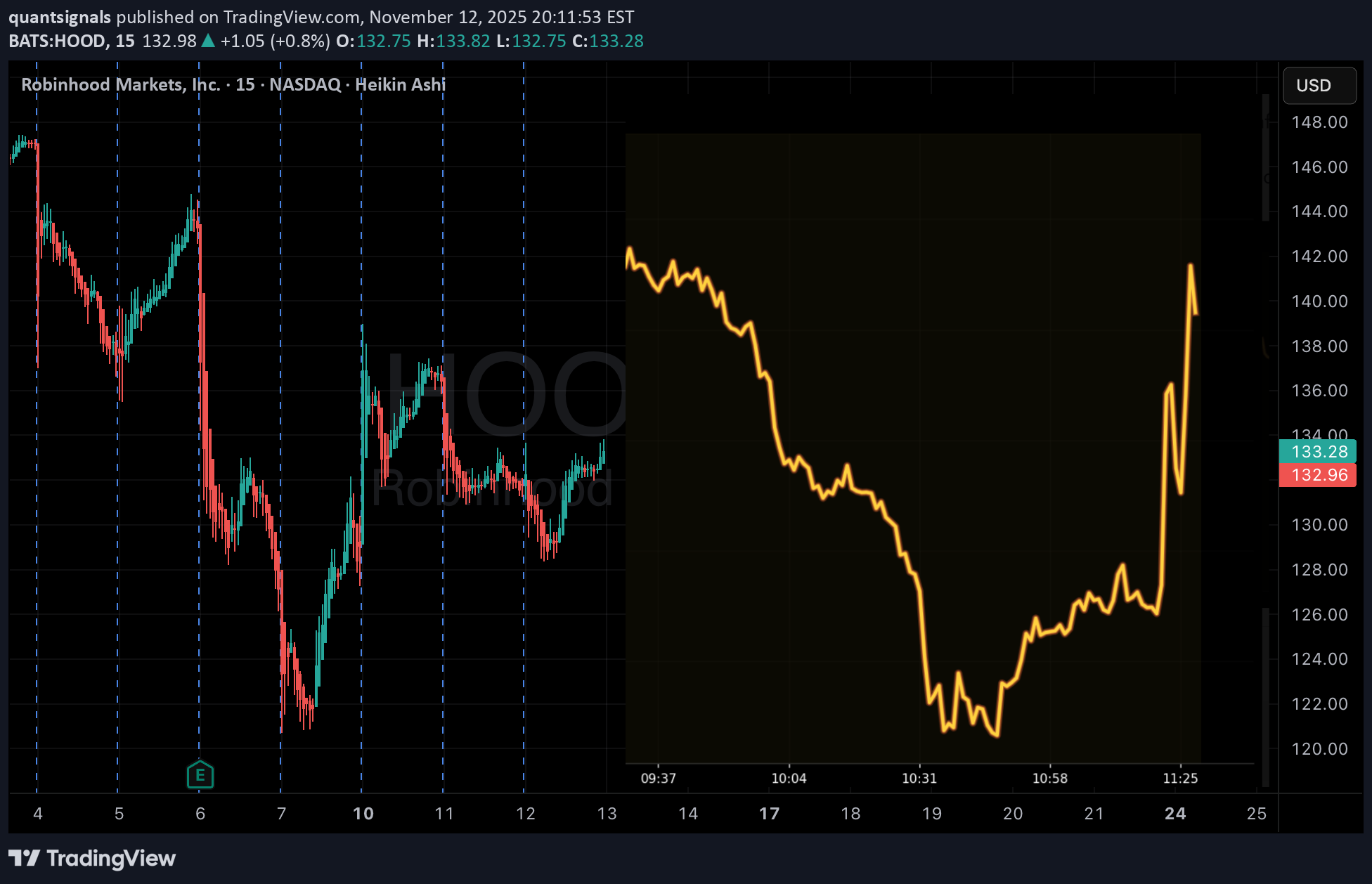The width and height of the screenshot is (1372, 884).
Task: Select the green 133.28 price label
Action: click(x=1319, y=452)
